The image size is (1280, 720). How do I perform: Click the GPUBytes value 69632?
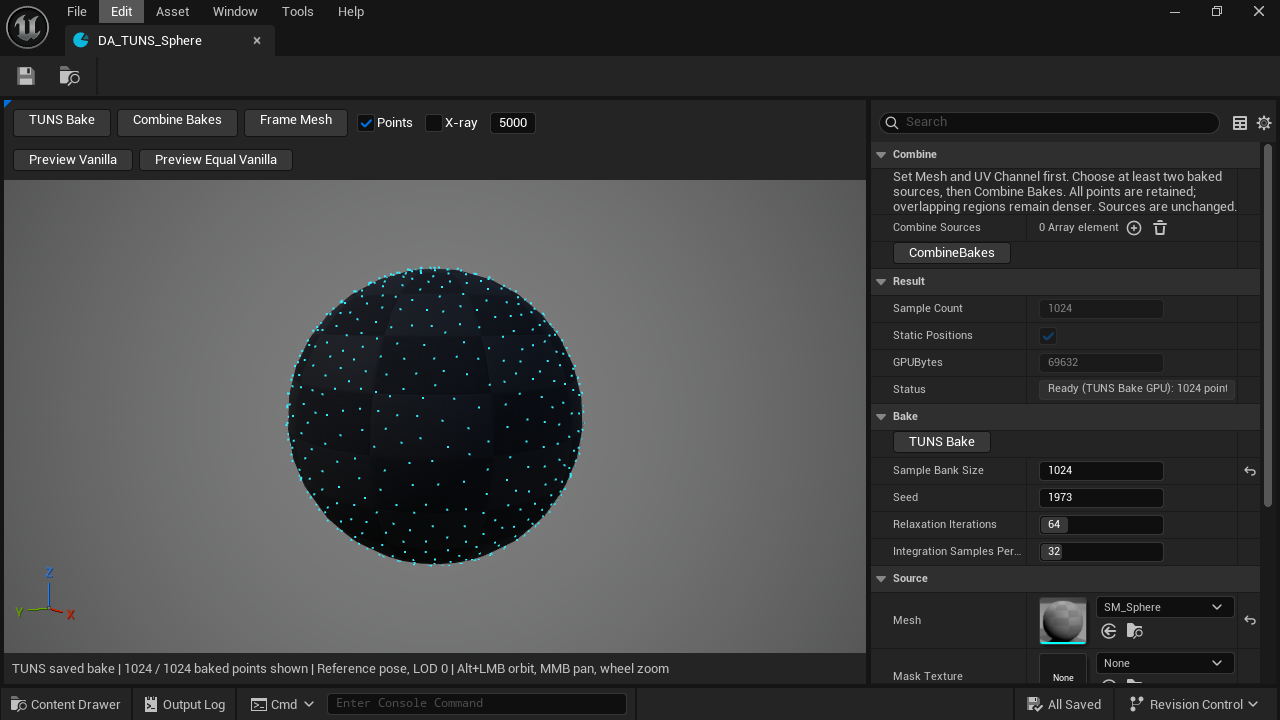click(1101, 363)
